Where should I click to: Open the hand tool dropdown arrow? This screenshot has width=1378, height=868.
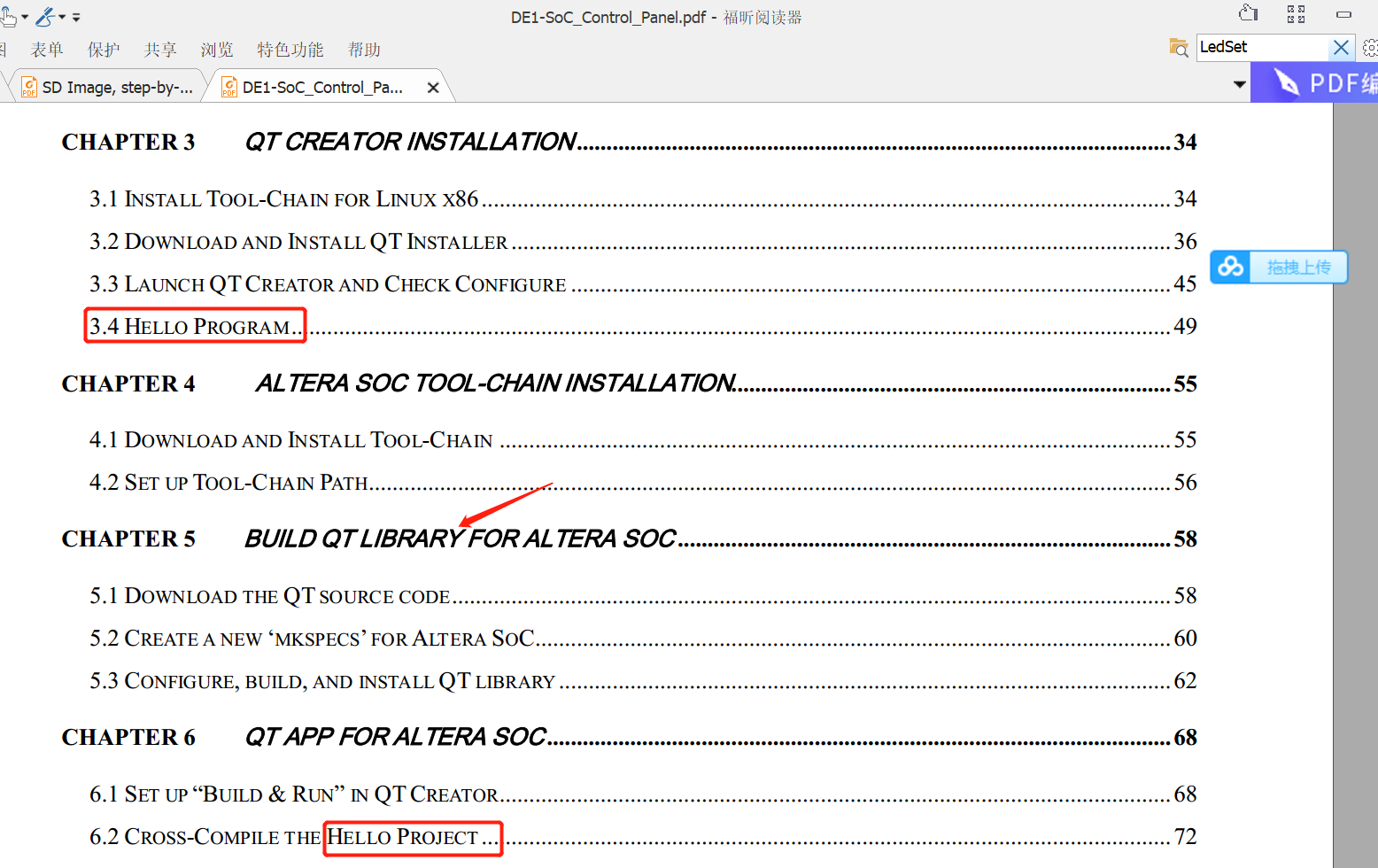pos(25,17)
